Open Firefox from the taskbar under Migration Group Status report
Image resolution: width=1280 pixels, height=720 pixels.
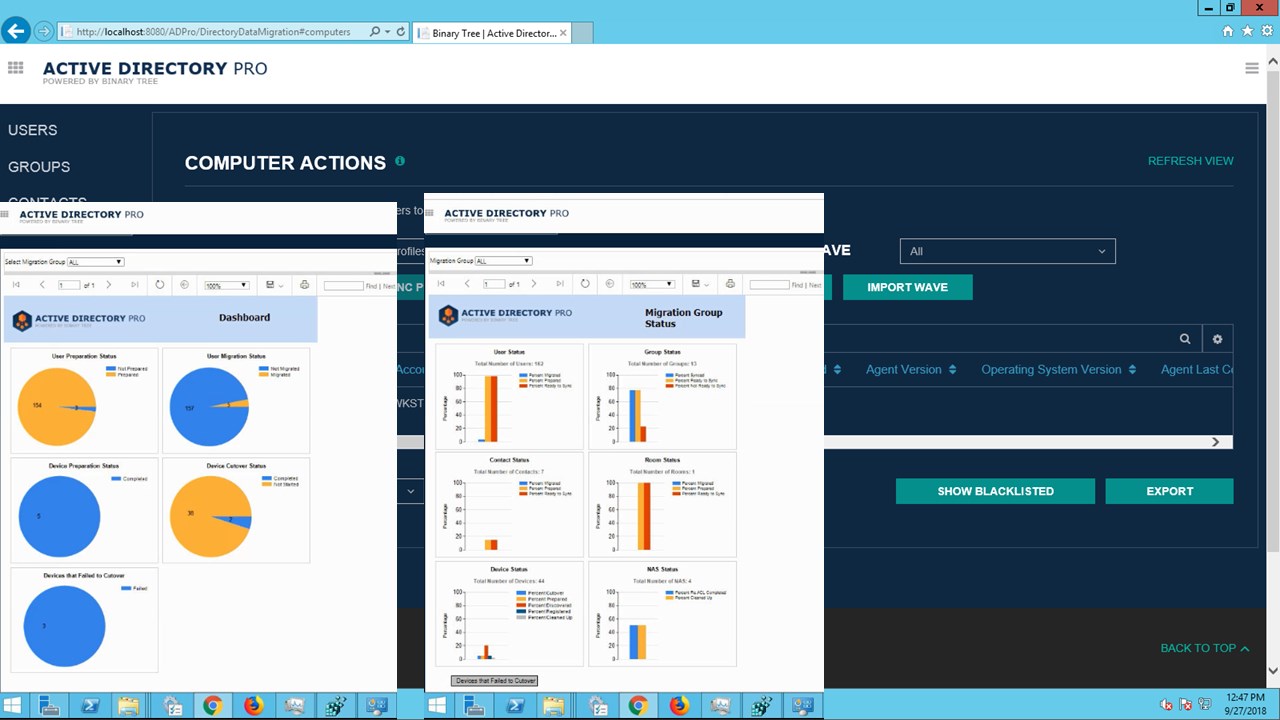pos(679,706)
